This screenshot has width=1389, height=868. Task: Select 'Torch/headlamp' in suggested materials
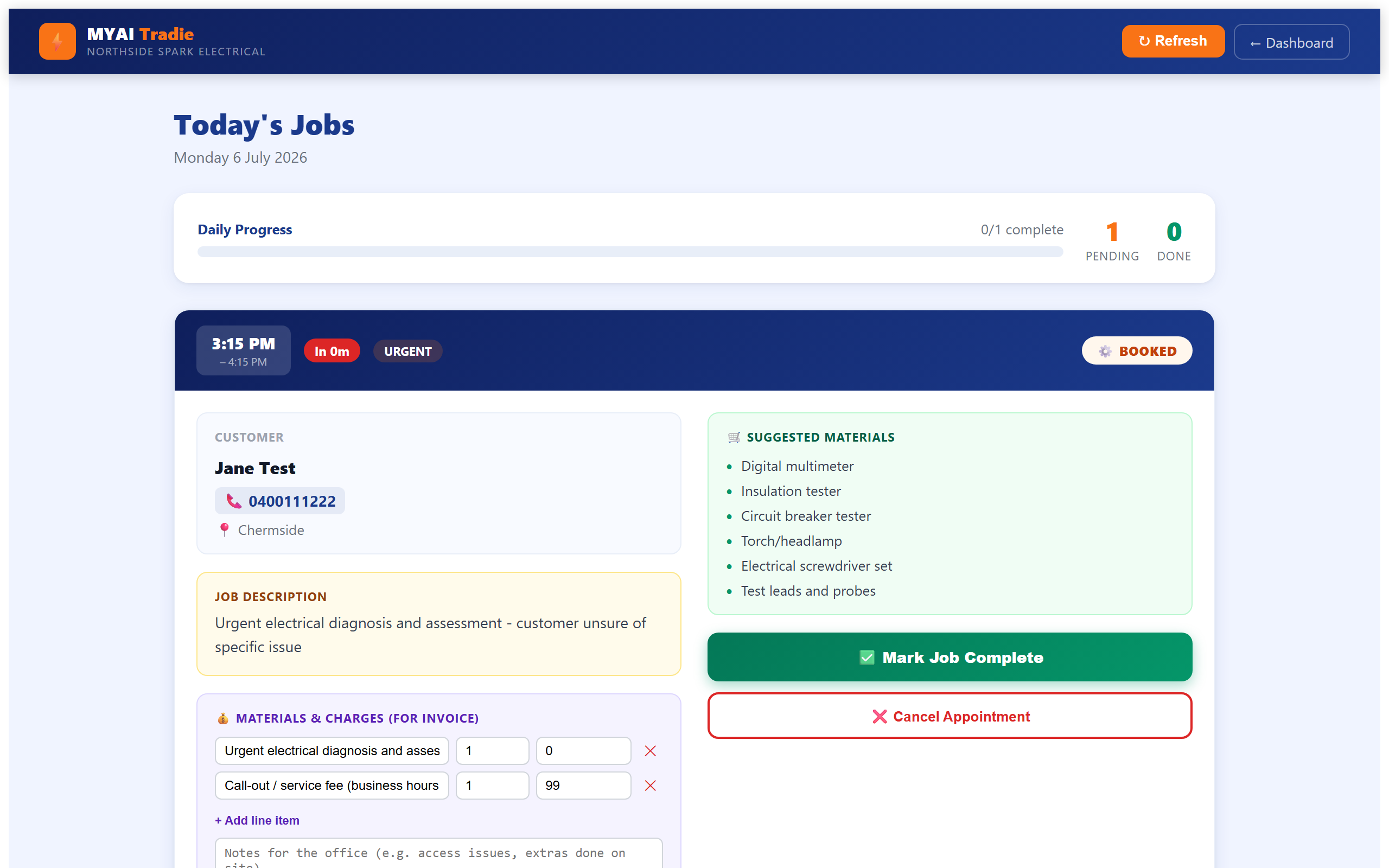click(x=792, y=541)
